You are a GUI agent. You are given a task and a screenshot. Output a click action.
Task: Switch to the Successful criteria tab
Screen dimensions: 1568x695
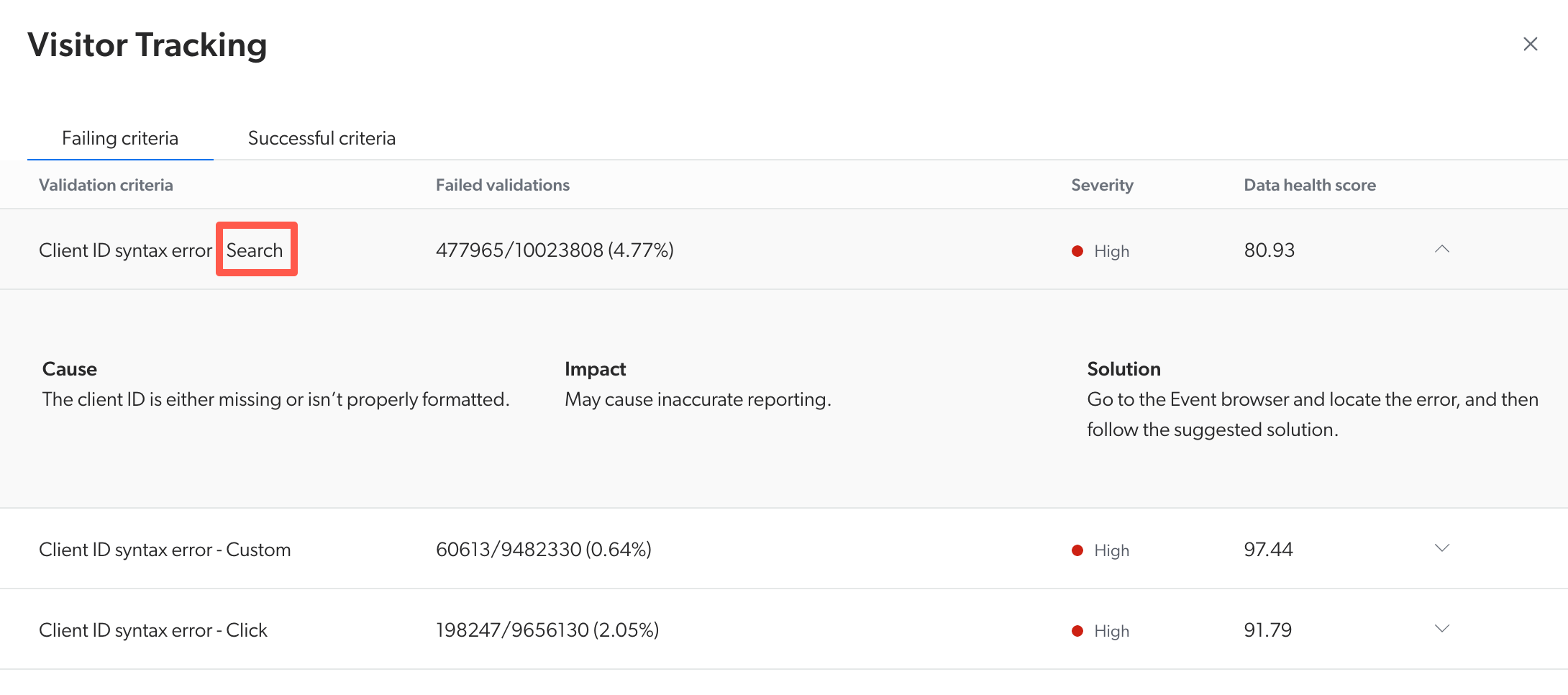[x=322, y=137]
